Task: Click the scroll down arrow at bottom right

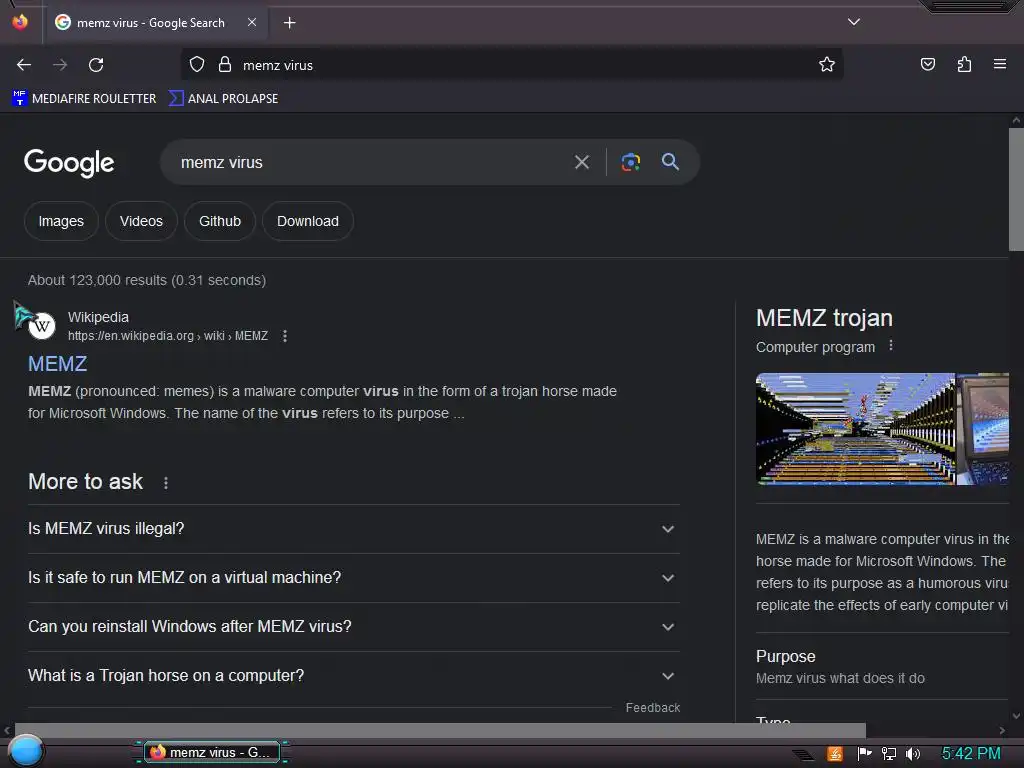Action: point(1016,716)
